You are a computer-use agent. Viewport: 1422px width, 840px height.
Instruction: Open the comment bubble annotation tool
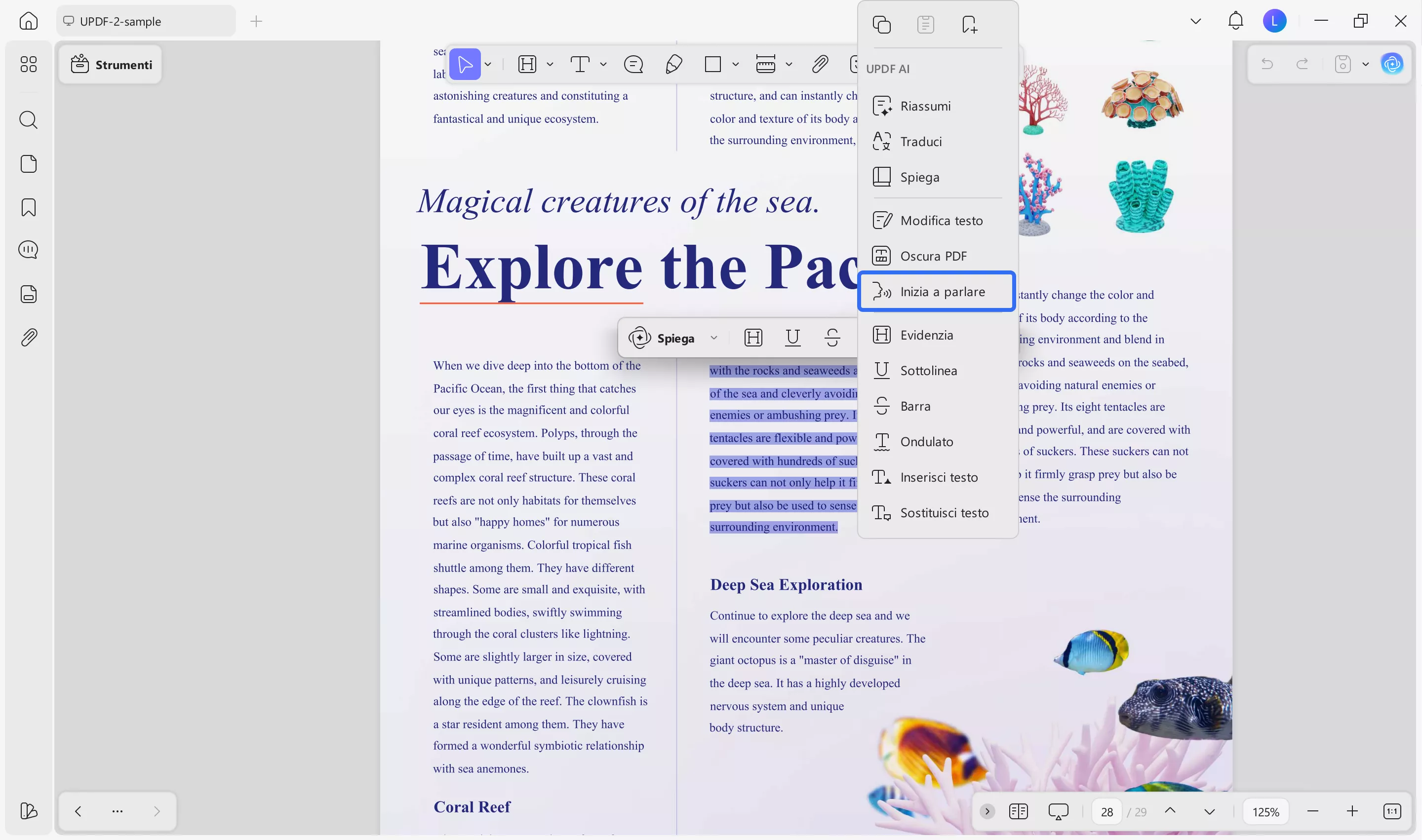click(x=633, y=65)
